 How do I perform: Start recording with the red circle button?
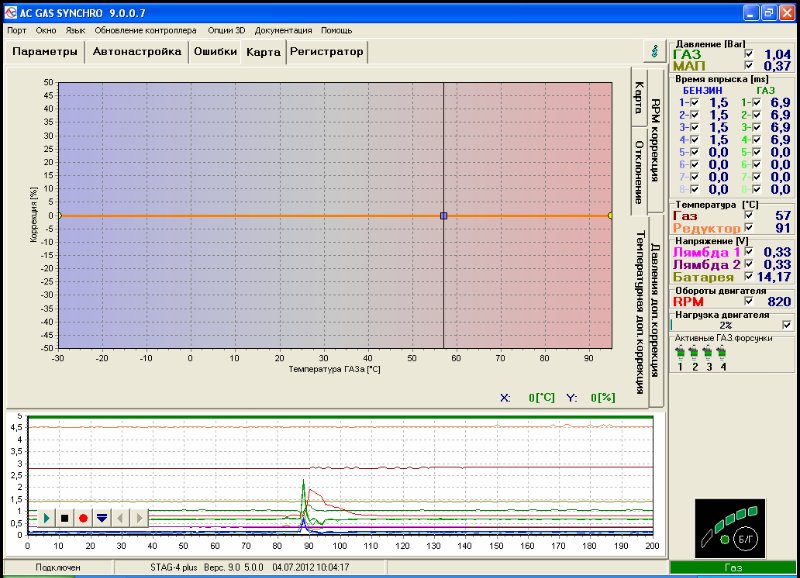click(83, 518)
